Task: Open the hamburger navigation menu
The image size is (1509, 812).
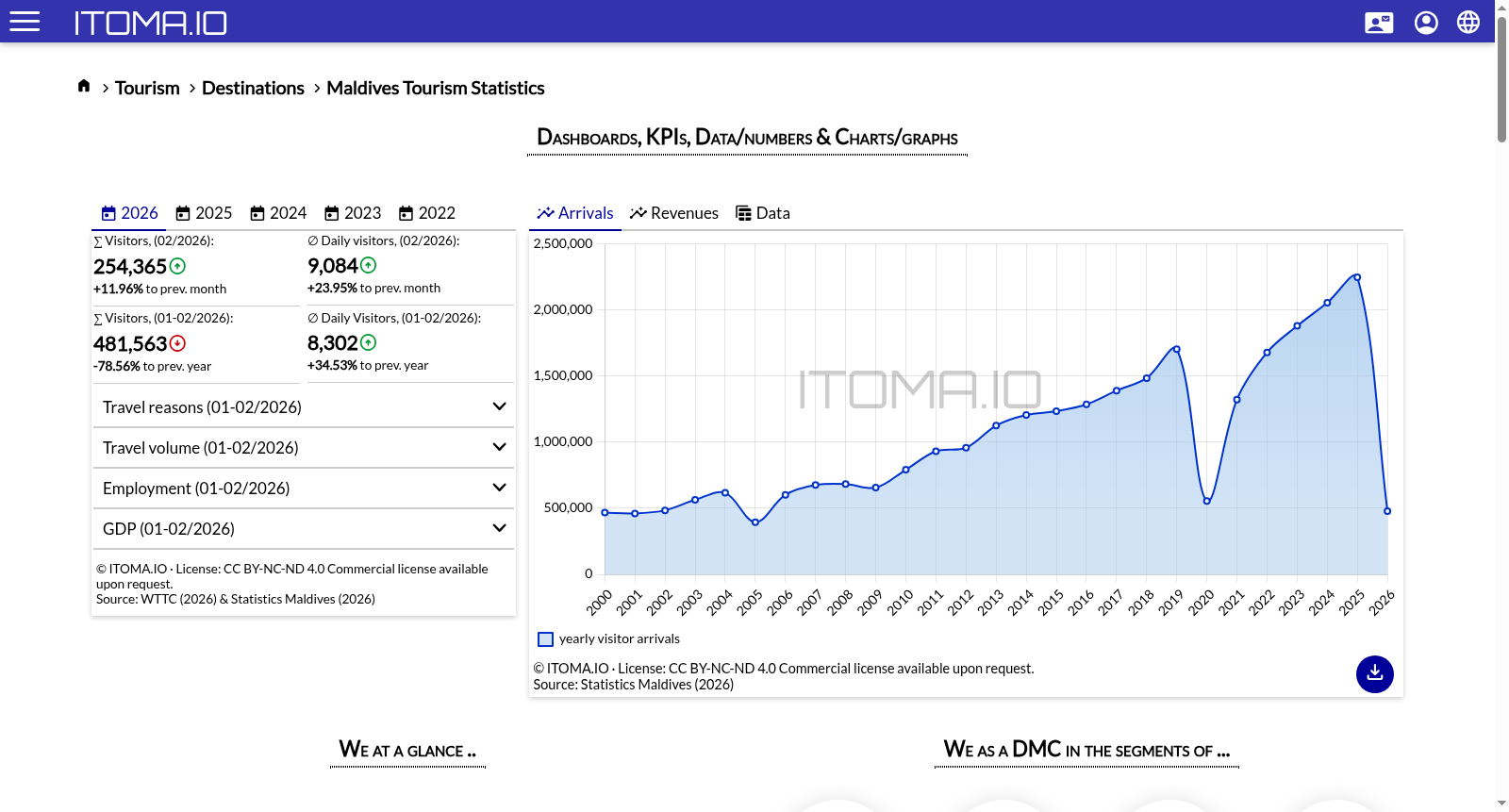Action: tap(25, 22)
